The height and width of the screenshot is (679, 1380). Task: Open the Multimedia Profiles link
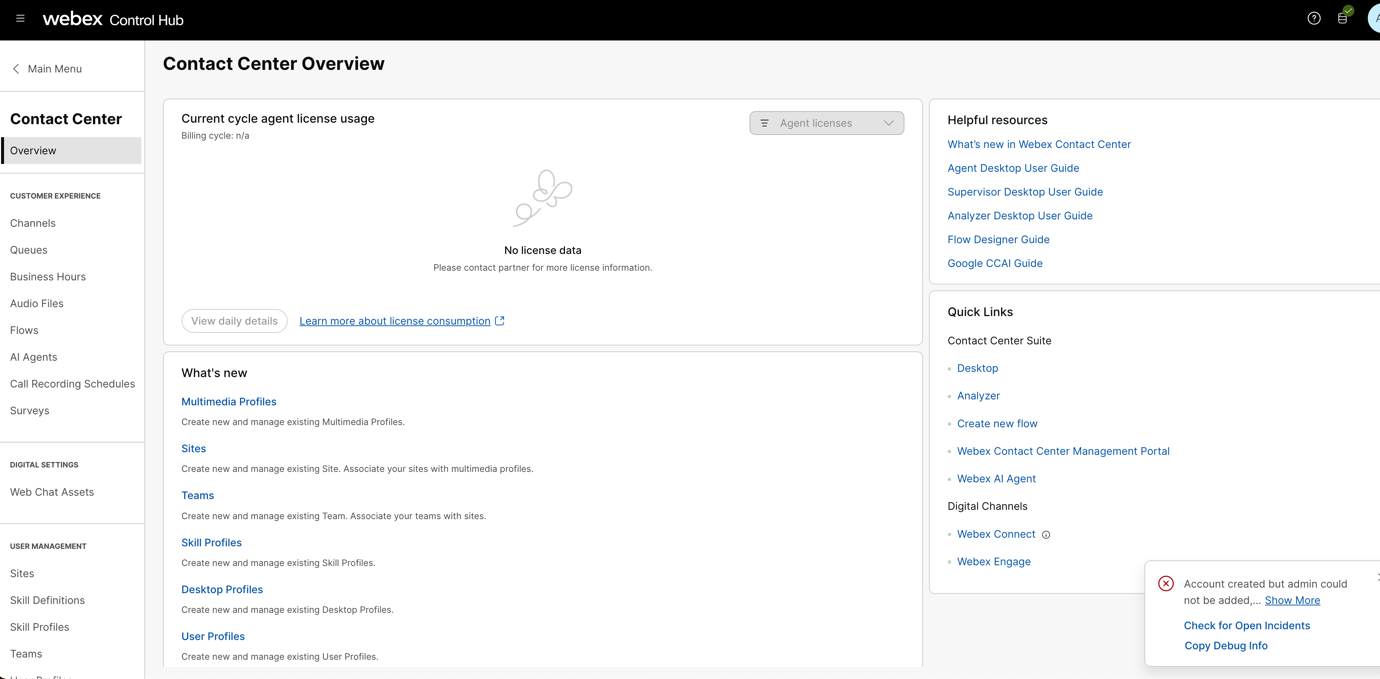(x=228, y=402)
